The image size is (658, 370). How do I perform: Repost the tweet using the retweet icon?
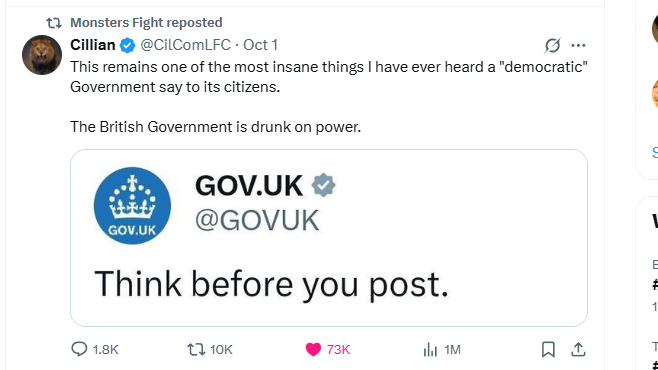(196, 349)
